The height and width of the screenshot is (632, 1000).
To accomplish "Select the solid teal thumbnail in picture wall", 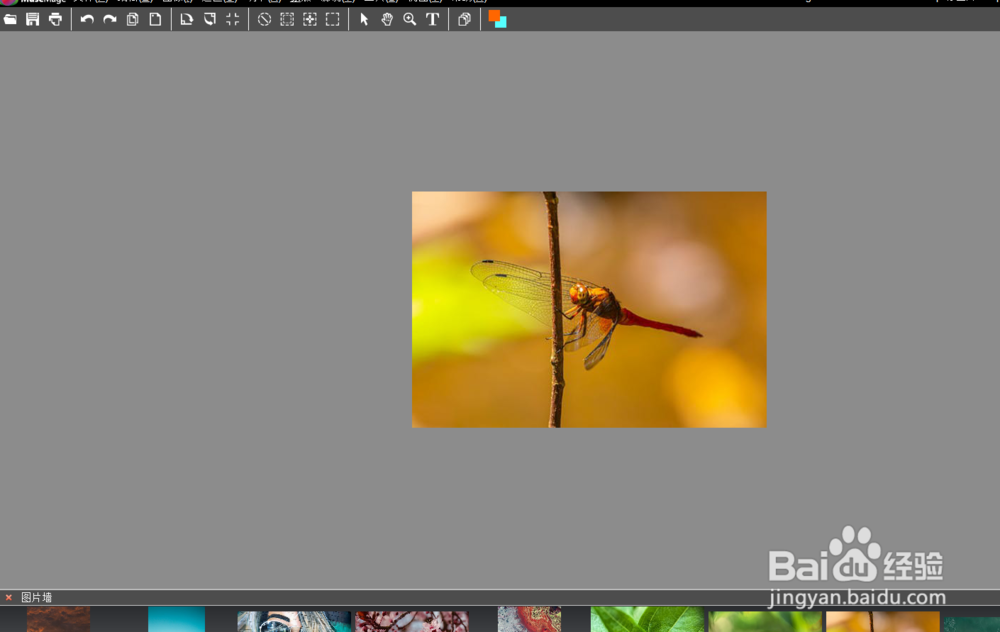I will click(177, 619).
